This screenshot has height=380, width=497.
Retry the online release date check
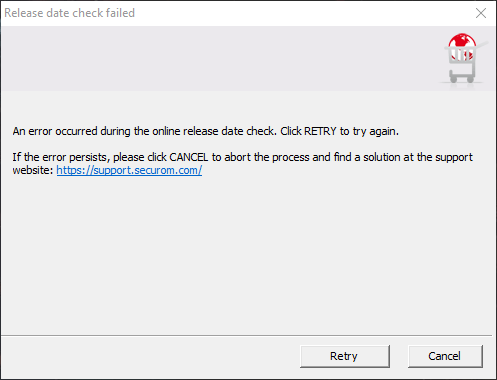pos(345,356)
